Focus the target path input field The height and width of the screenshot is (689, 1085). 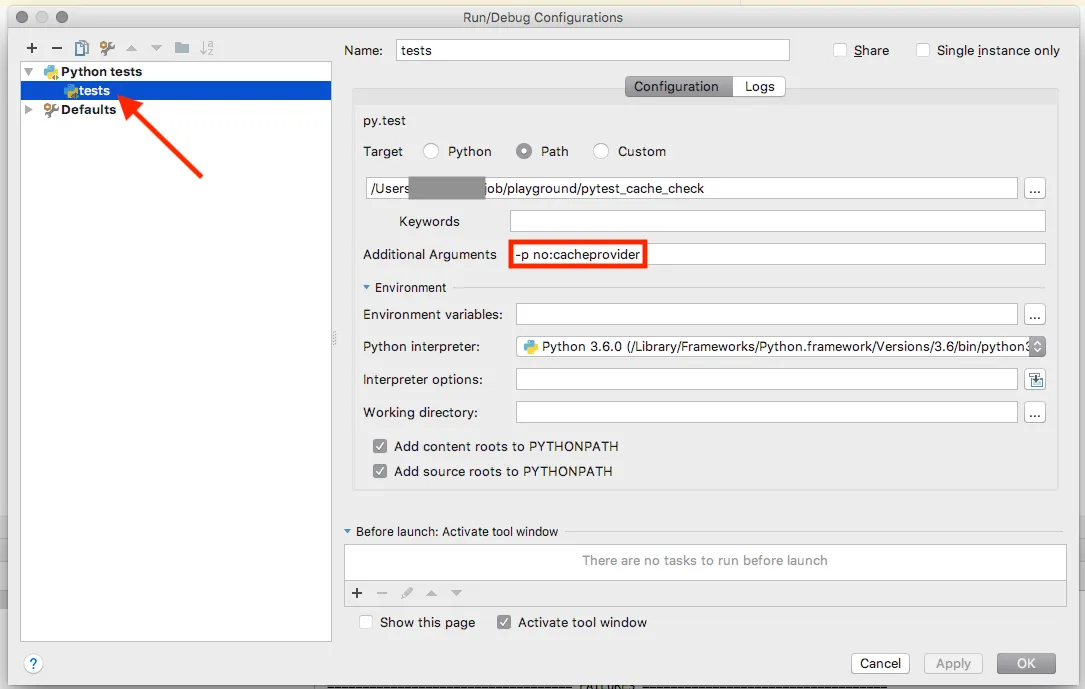691,188
